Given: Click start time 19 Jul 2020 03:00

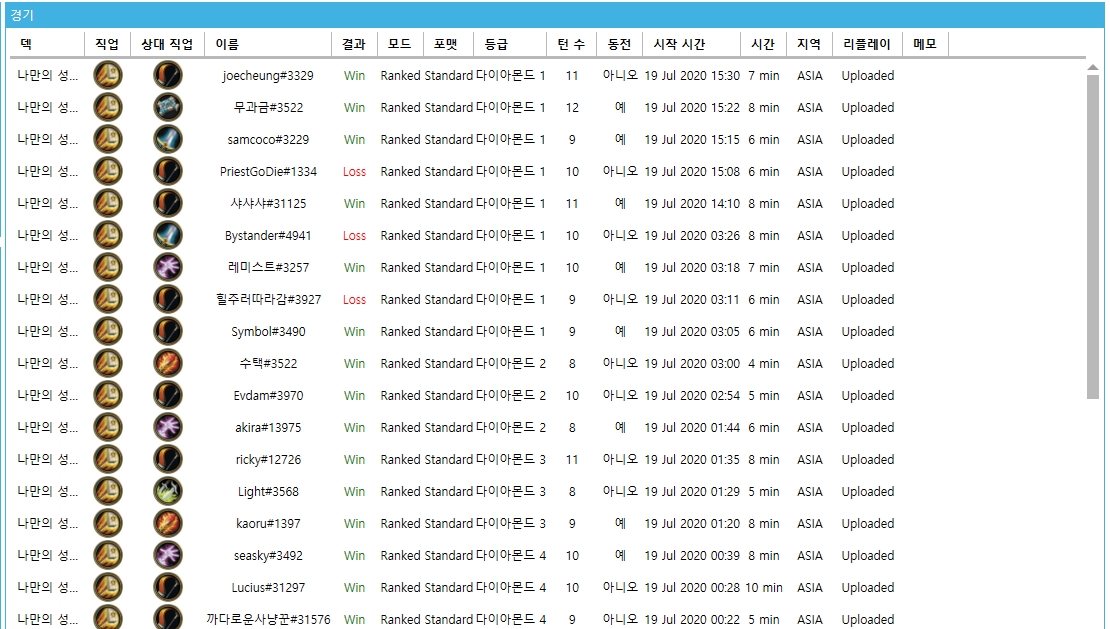Looking at the screenshot, I should tap(692, 364).
